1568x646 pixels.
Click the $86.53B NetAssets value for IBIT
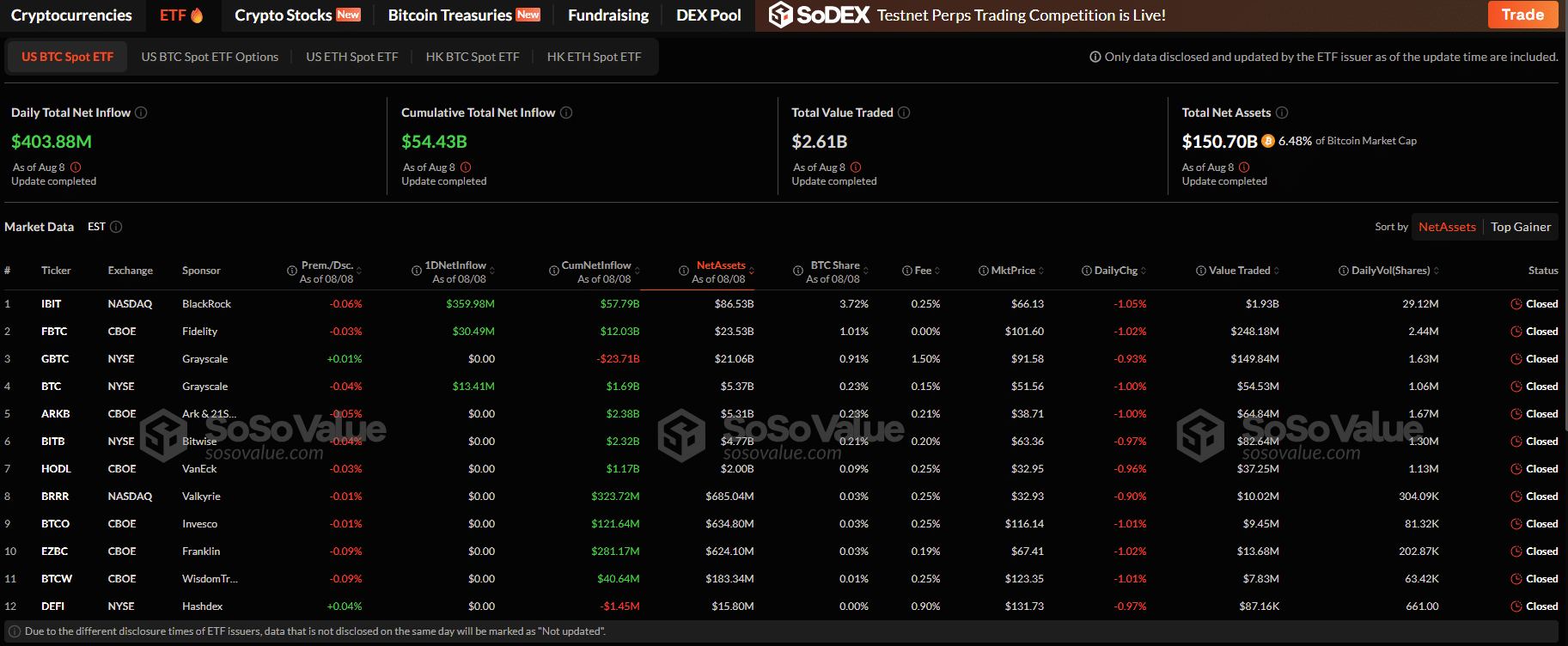[734, 304]
